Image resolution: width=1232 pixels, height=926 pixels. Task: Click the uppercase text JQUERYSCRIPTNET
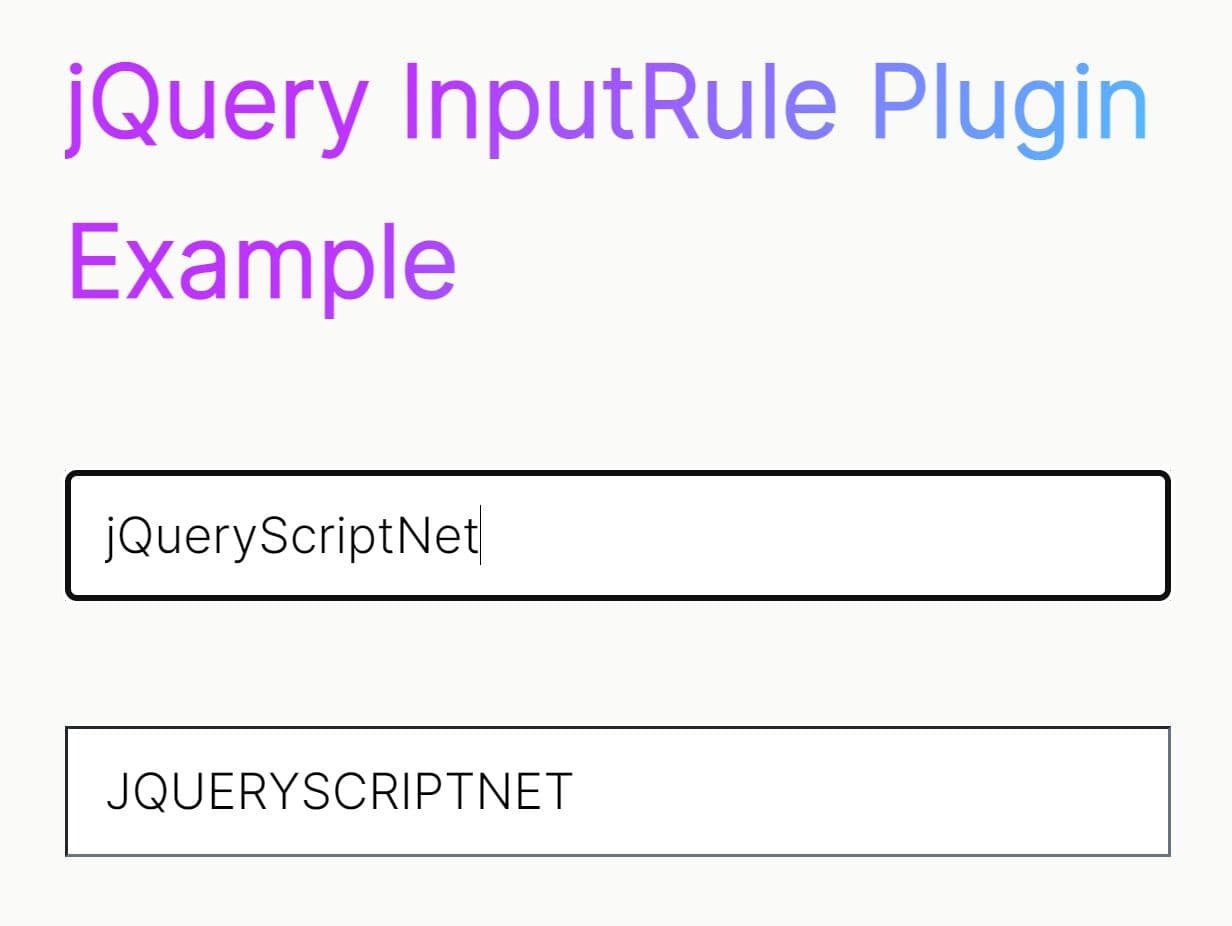pyautogui.click(x=340, y=790)
